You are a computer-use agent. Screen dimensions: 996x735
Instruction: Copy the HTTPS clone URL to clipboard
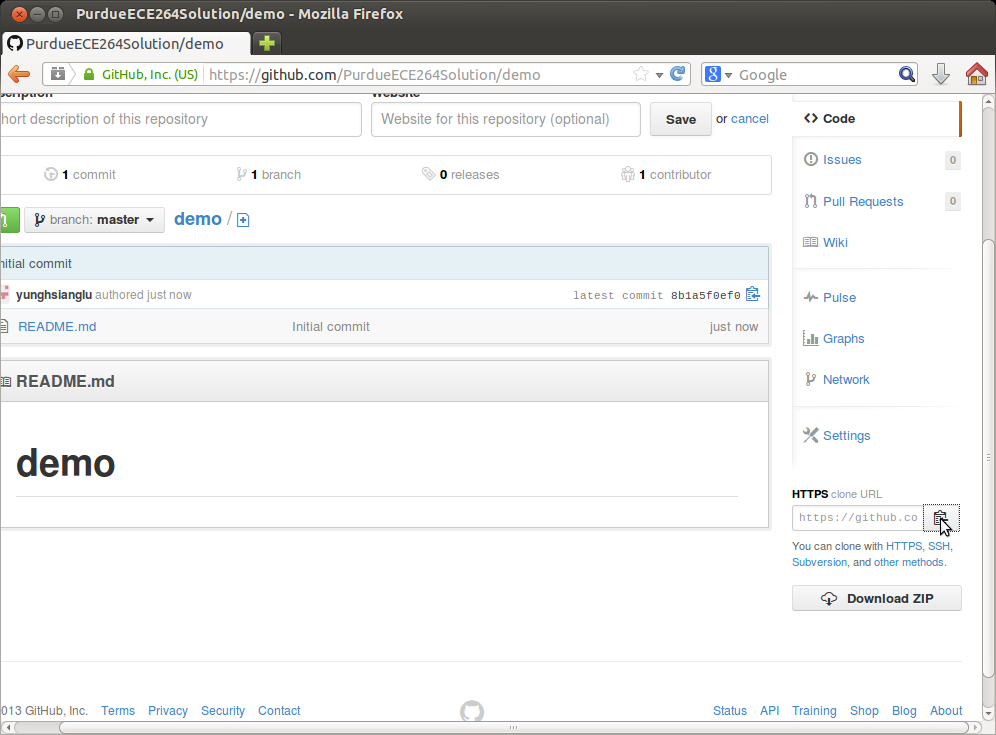click(x=940, y=518)
